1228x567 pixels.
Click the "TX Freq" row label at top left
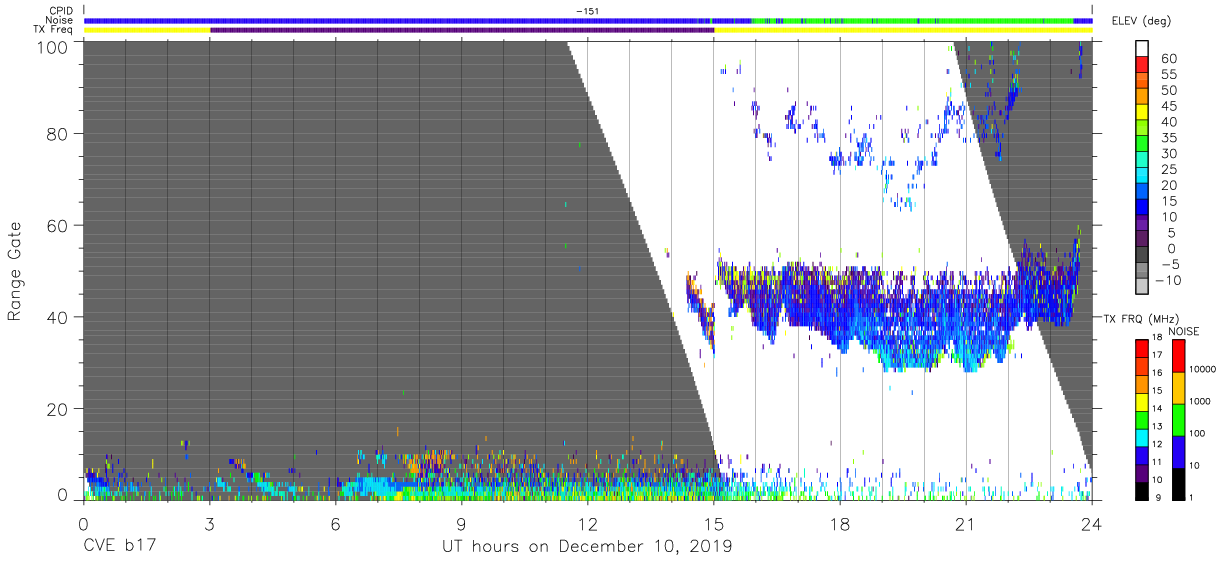click(x=54, y=30)
